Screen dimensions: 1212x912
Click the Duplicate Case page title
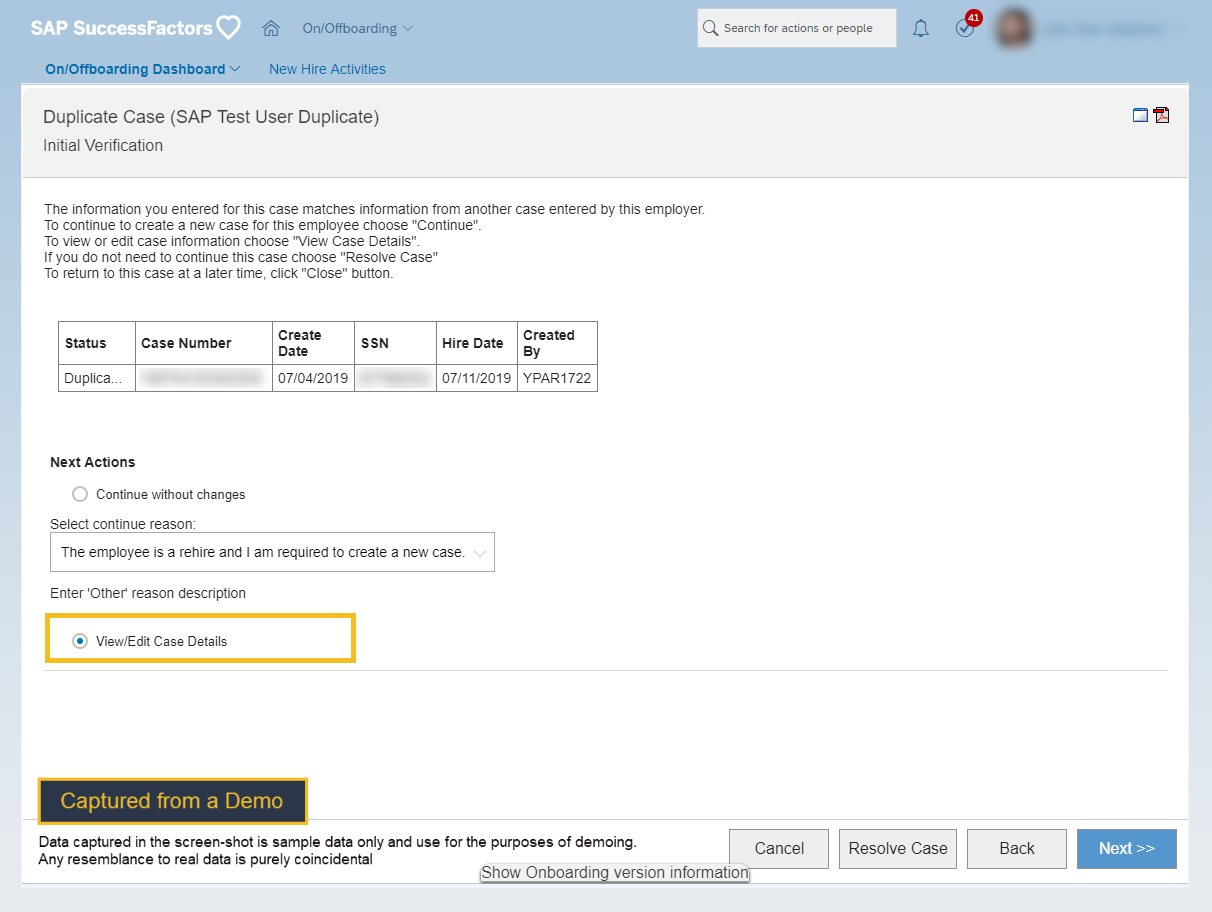click(211, 117)
